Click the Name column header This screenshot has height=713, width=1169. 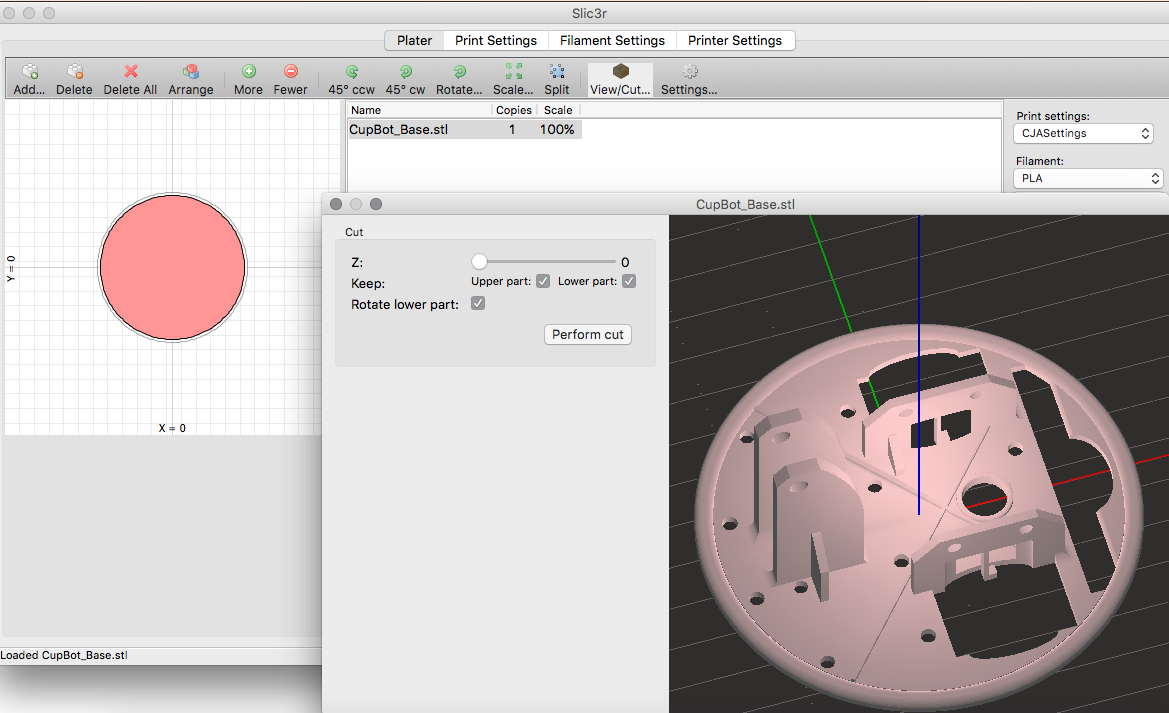419,110
